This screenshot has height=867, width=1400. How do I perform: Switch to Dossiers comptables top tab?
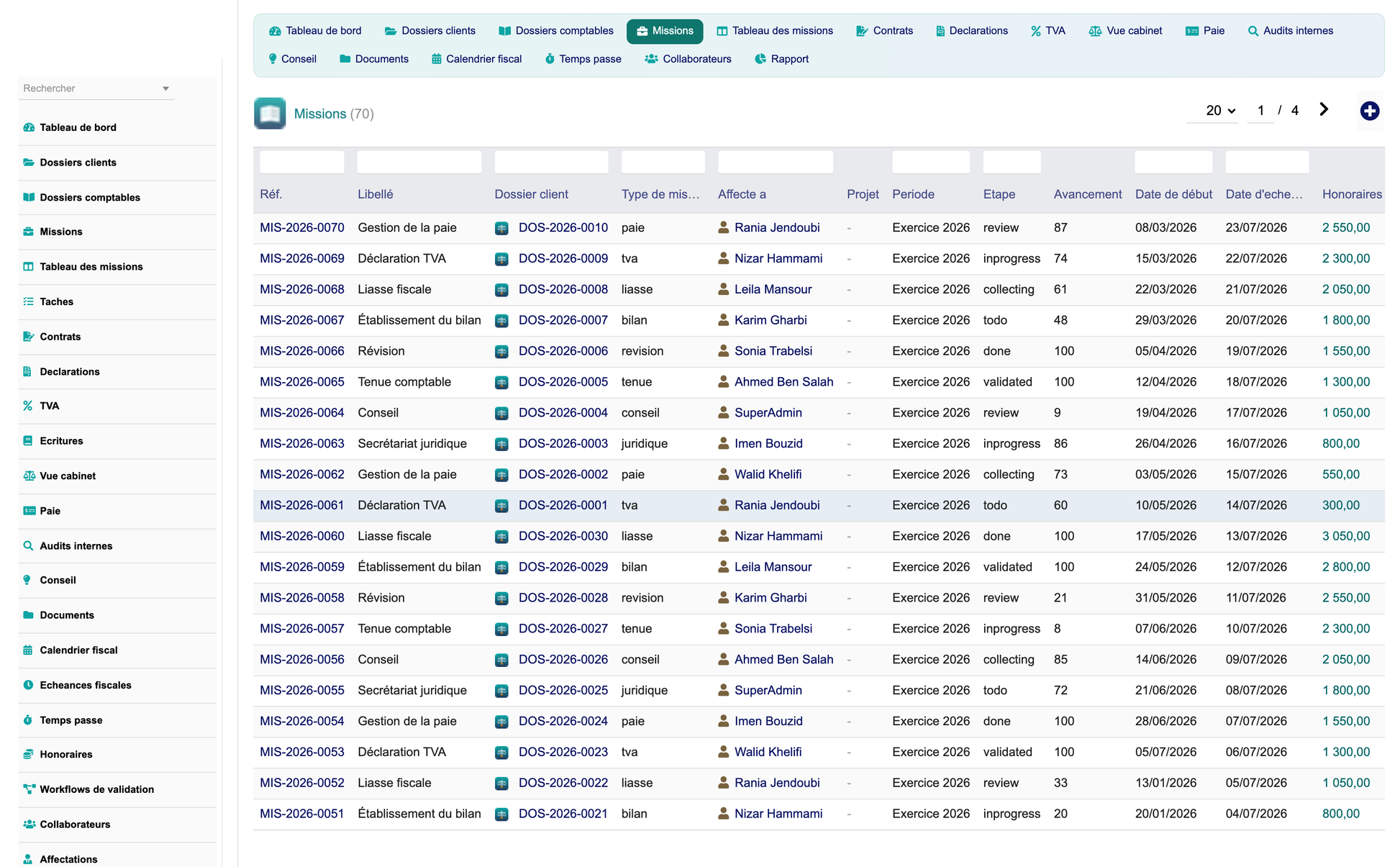click(556, 31)
